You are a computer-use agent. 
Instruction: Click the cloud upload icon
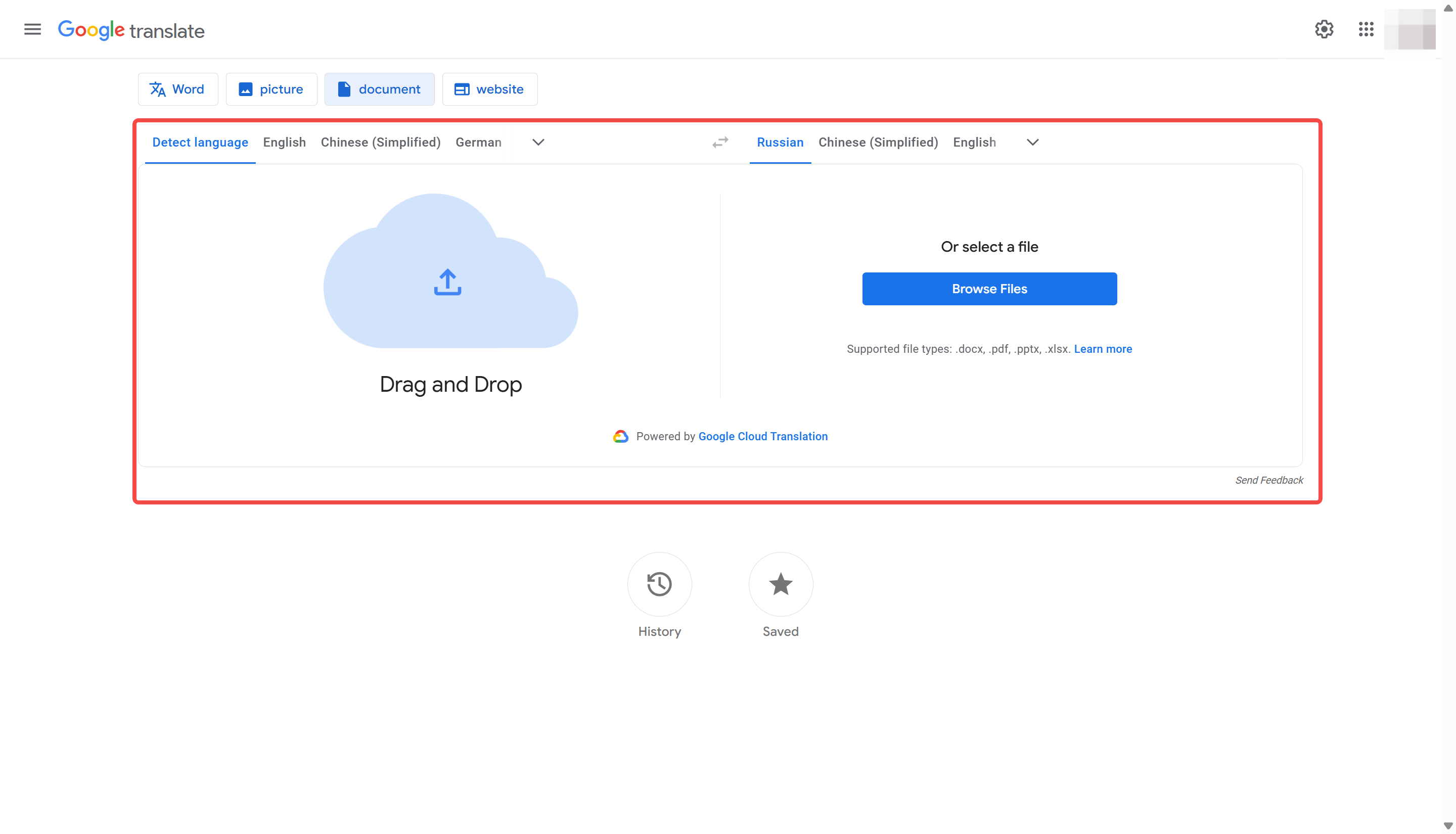[447, 282]
